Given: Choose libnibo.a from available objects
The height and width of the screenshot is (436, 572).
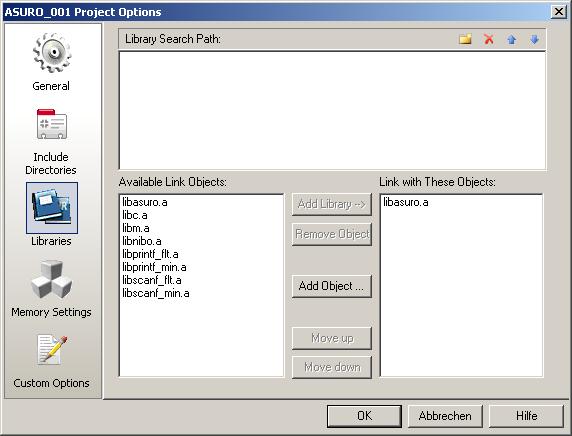Looking at the screenshot, I should click(142, 241).
